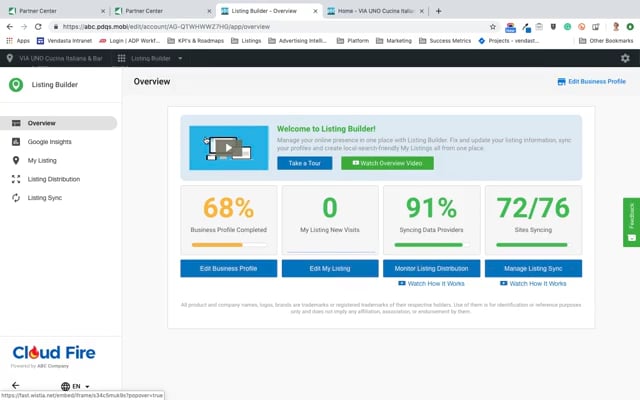Click the 68% Business Profile Completed card
This screenshot has height=400, width=640.
(x=229, y=220)
